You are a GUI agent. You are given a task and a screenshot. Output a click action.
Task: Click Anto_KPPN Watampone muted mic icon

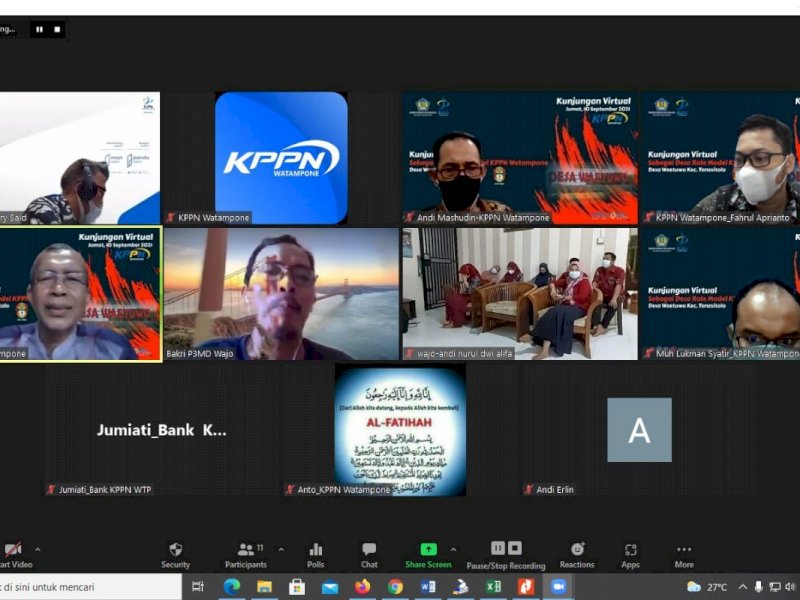pyautogui.click(x=290, y=489)
